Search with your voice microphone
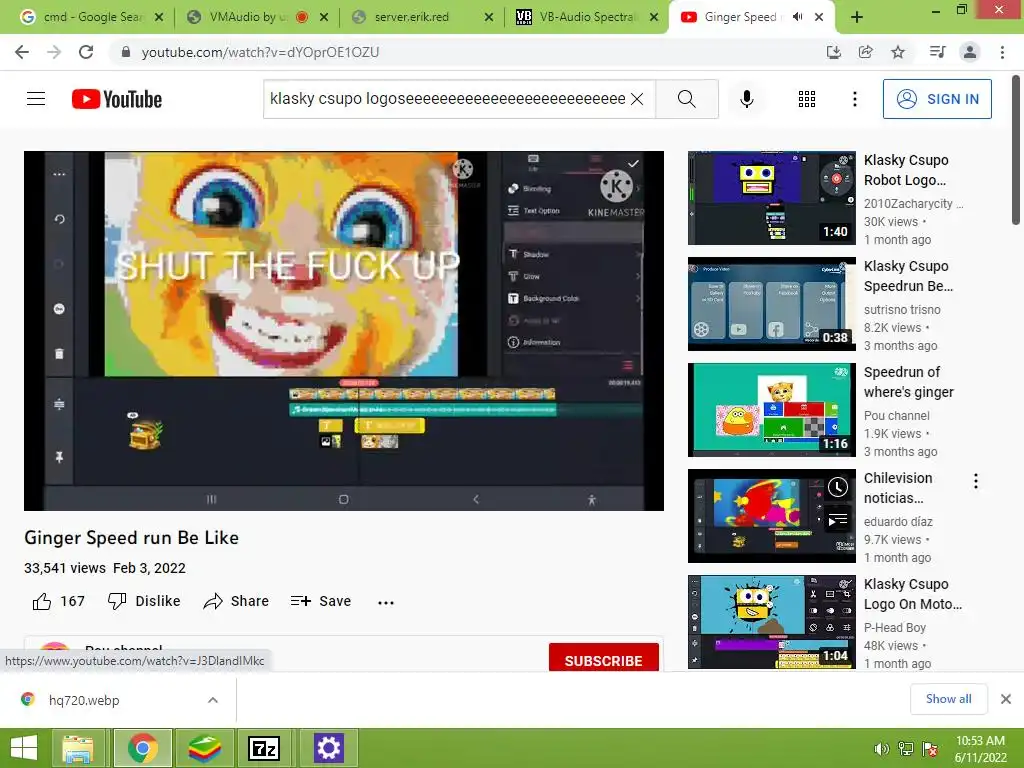The height and width of the screenshot is (768, 1024). (747, 99)
